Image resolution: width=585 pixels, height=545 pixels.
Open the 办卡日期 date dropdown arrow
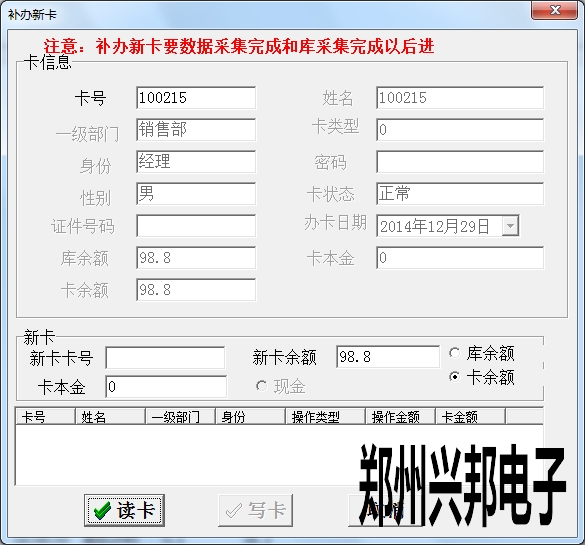coord(510,226)
